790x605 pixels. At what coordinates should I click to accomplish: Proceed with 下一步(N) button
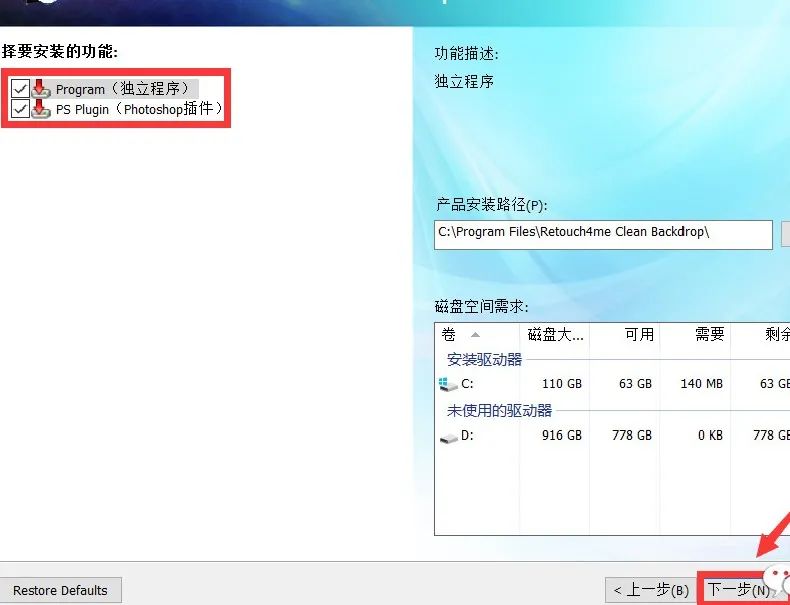click(738, 589)
